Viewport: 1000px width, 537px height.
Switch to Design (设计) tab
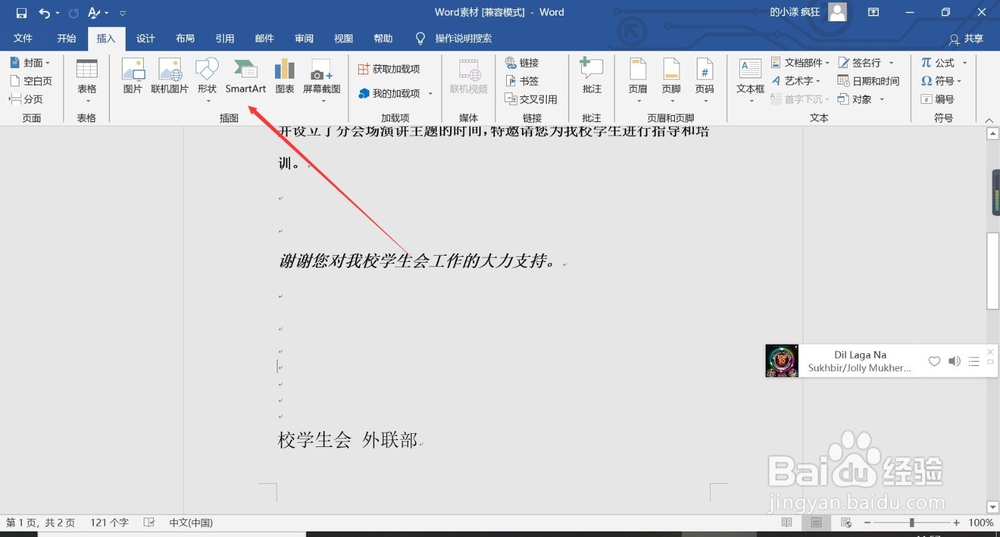coord(145,38)
